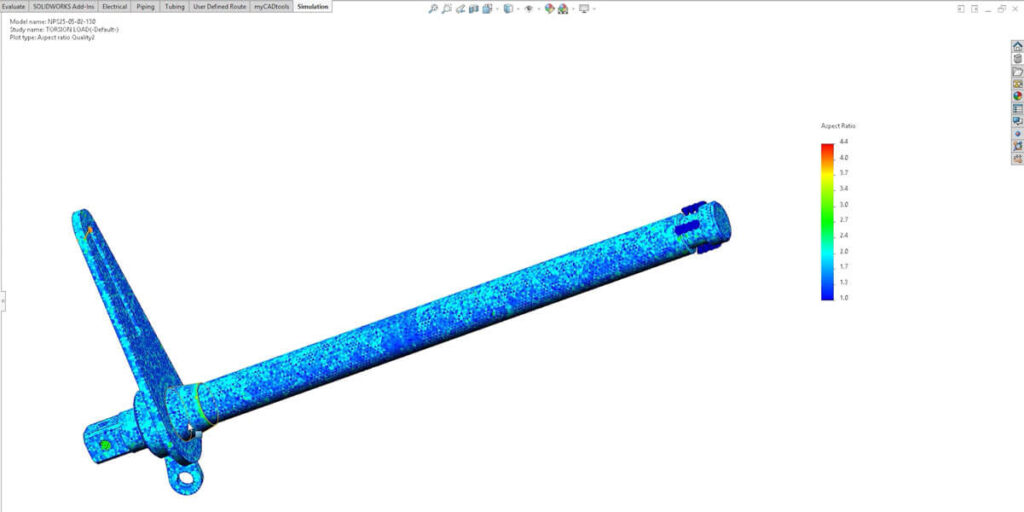Open View Orientation dropdown arrow
The height and width of the screenshot is (512, 1024).
(497, 9)
